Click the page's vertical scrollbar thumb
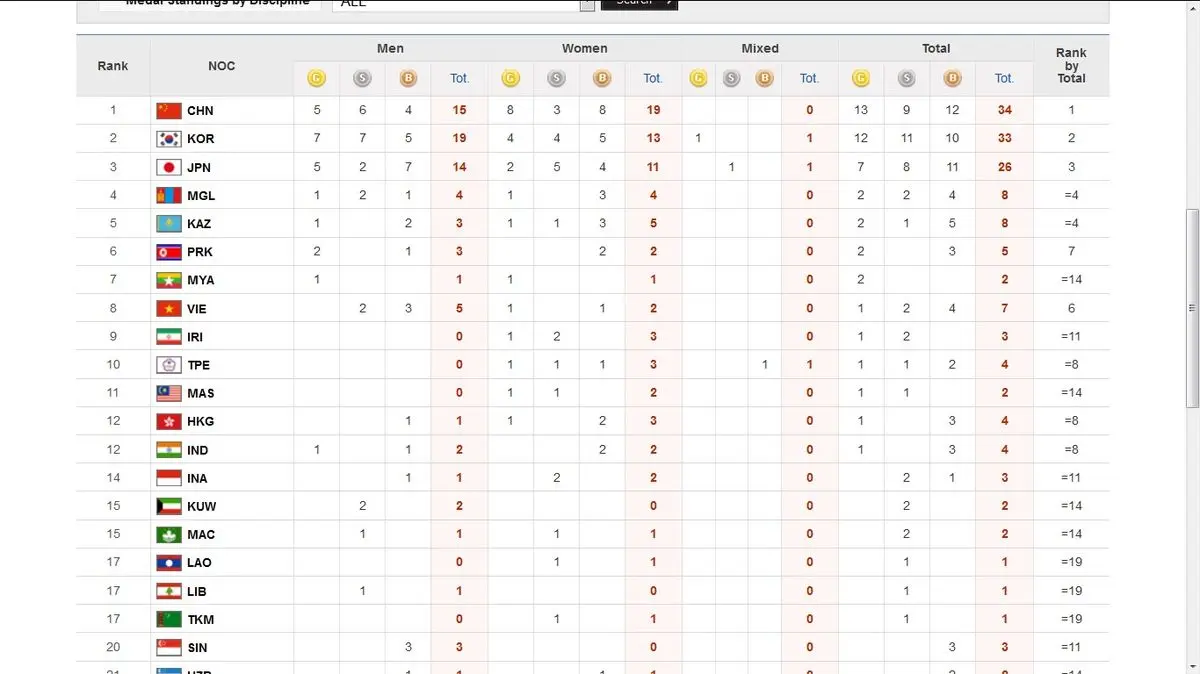Viewport: 1200px width, 674px height. [1192, 308]
